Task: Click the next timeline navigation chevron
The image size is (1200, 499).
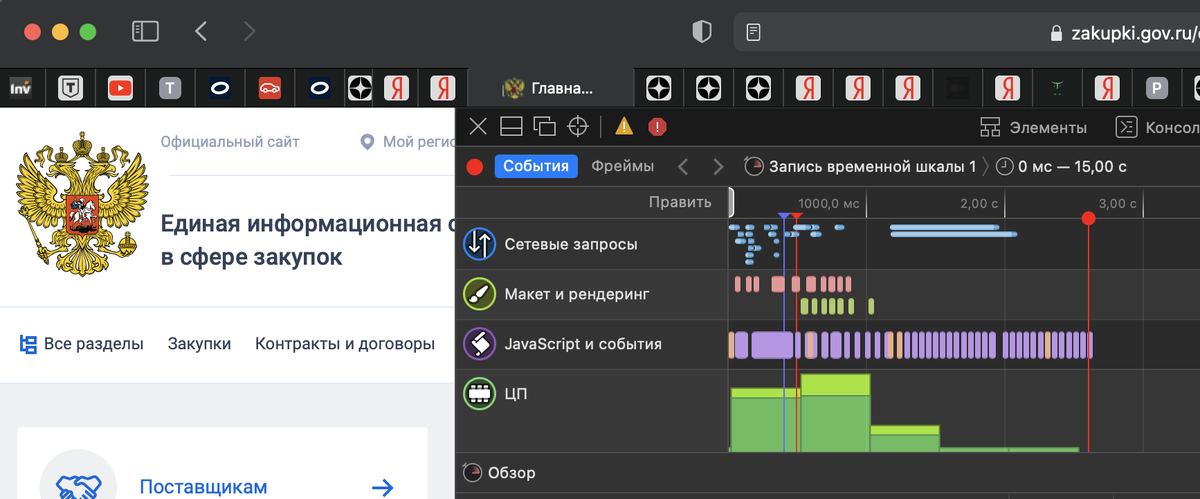Action: point(717,166)
